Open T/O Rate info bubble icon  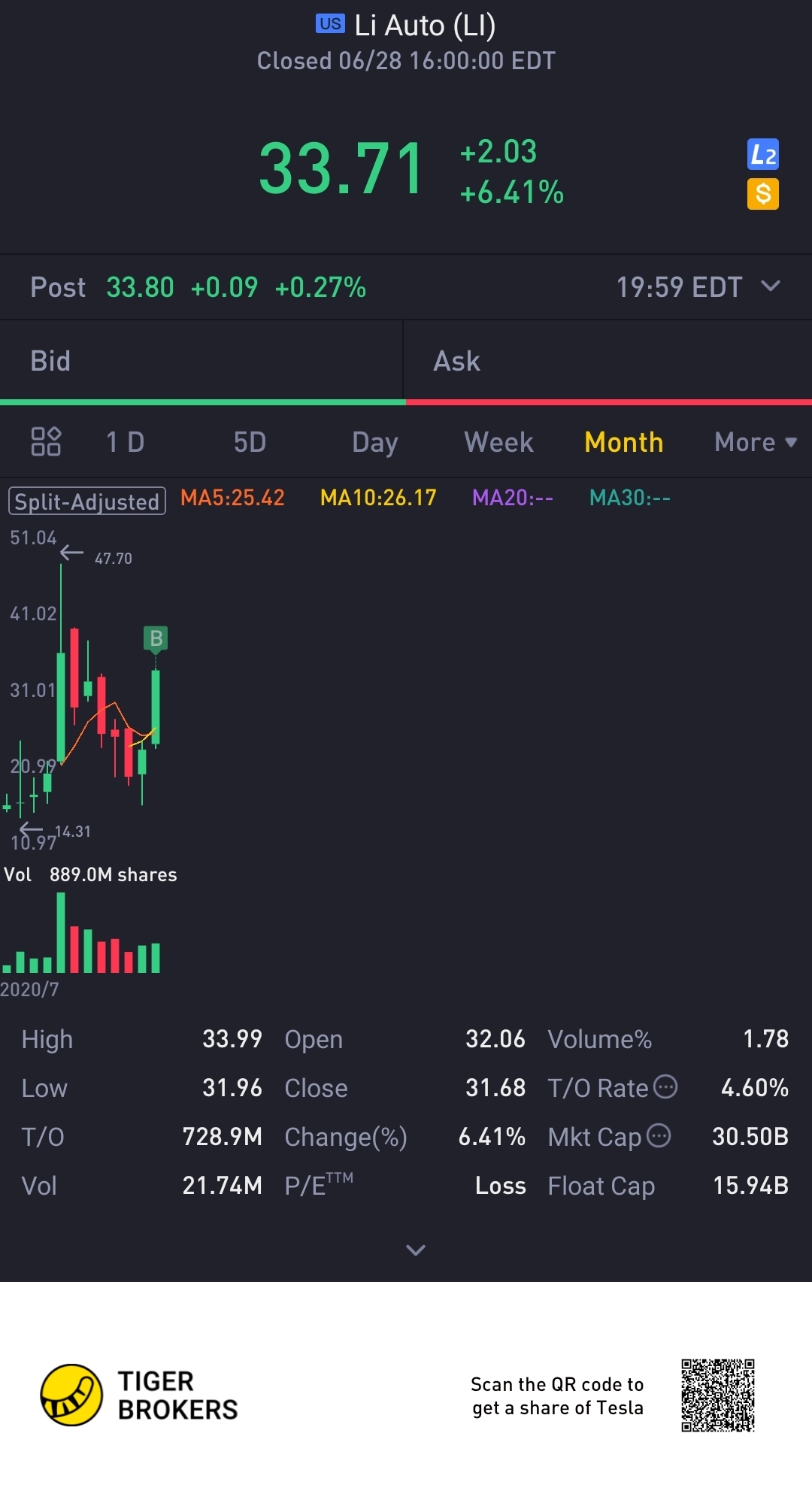pos(665,1086)
